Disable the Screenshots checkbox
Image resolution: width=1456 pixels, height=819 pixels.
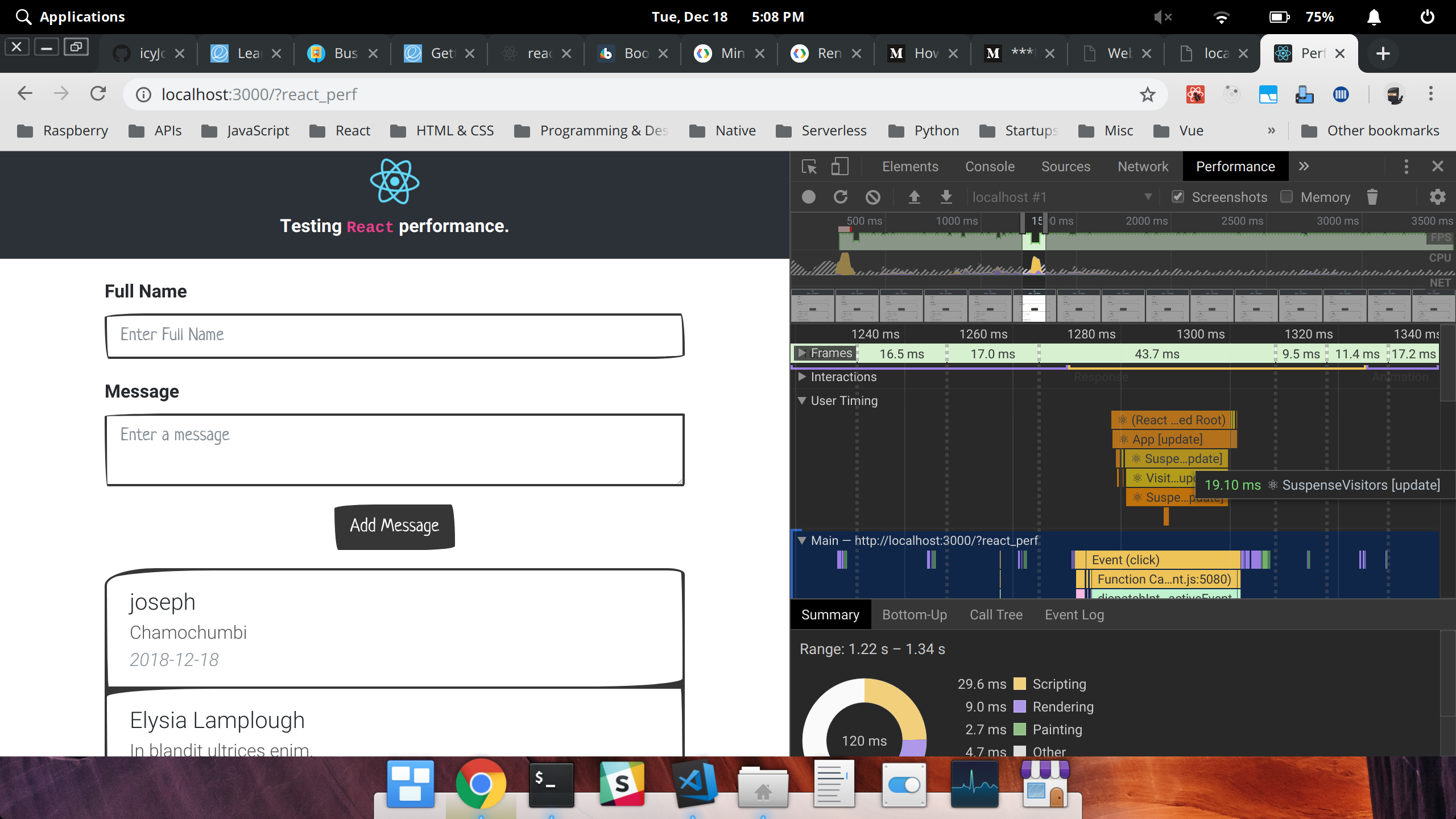[x=1177, y=197]
